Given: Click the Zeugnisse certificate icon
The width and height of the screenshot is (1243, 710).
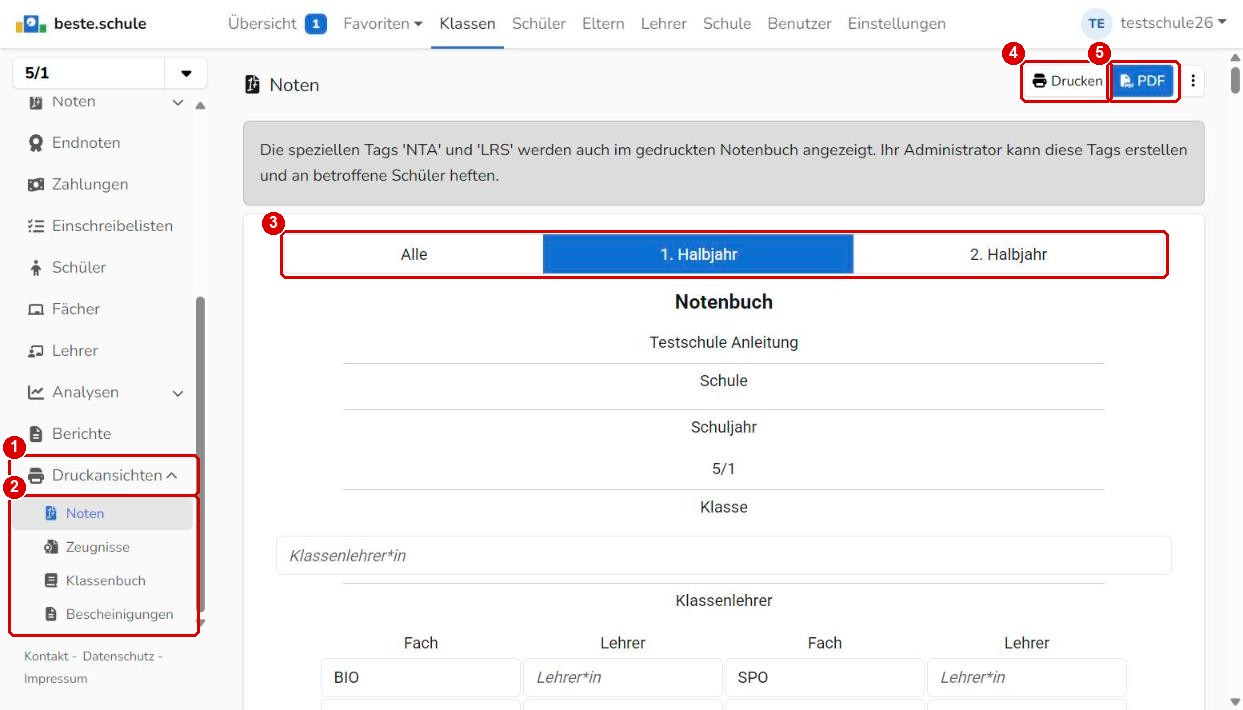Looking at the screenshot, I should click(52, 547).
